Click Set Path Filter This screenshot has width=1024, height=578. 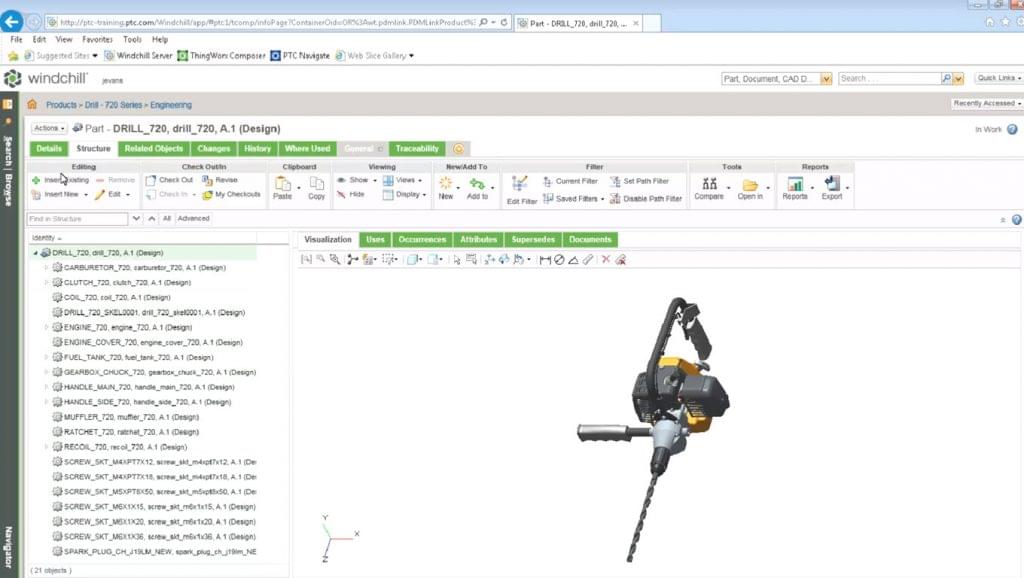click(639, 181)
